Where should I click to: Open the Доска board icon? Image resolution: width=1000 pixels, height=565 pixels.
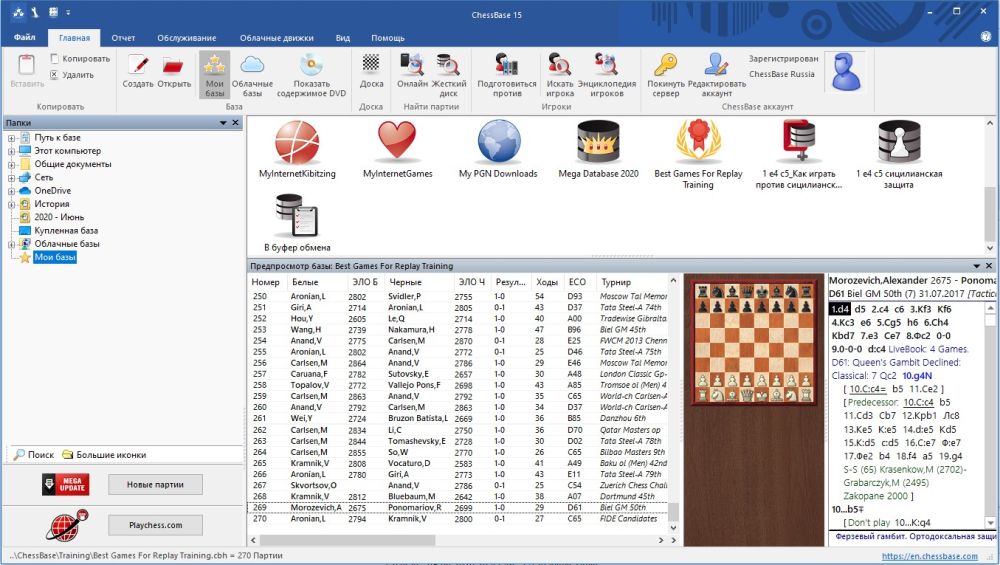coord(371,64)
